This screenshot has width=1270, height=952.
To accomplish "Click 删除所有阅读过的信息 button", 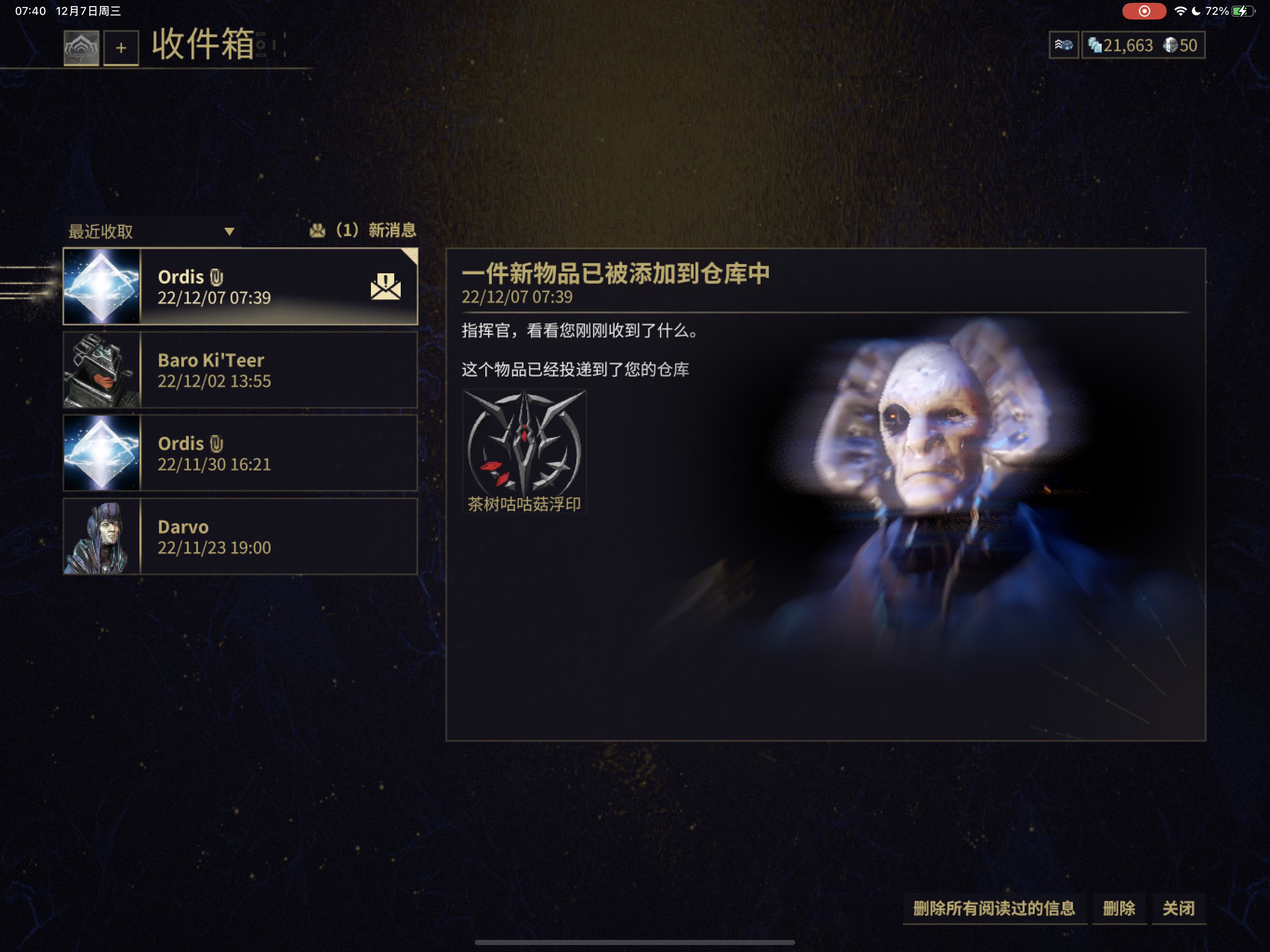I will (994, 908).
